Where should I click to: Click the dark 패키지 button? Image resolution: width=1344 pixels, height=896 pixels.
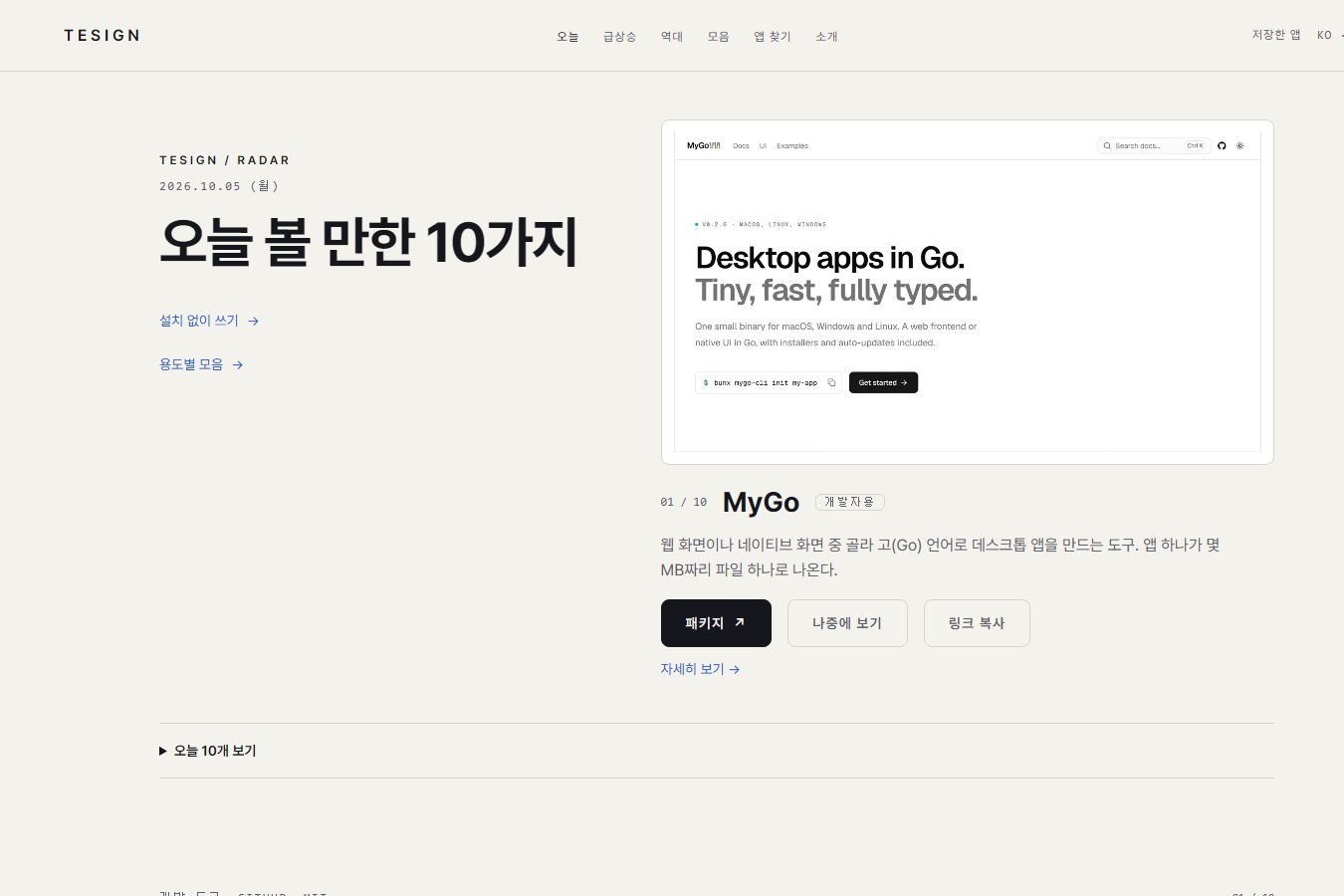(716, 623)
